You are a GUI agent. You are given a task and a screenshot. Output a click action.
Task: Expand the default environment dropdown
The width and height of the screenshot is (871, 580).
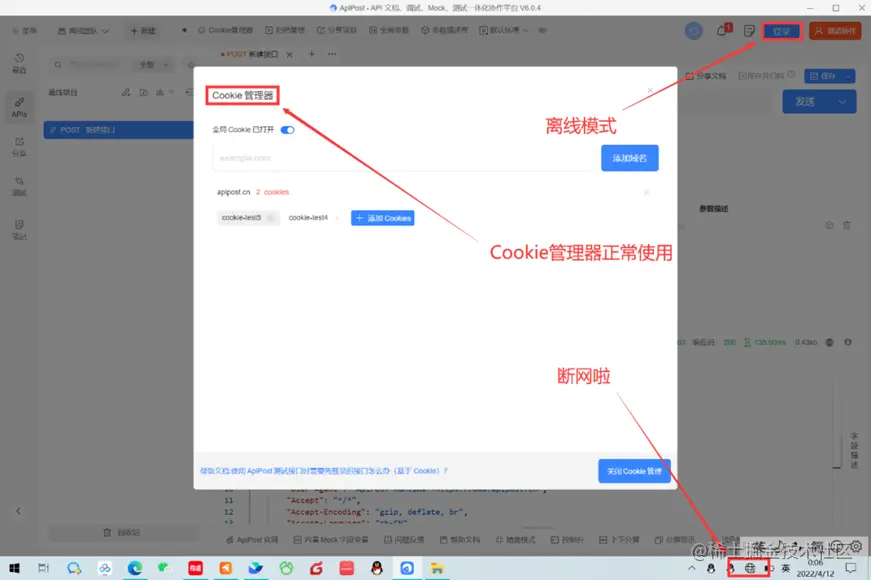504,30
